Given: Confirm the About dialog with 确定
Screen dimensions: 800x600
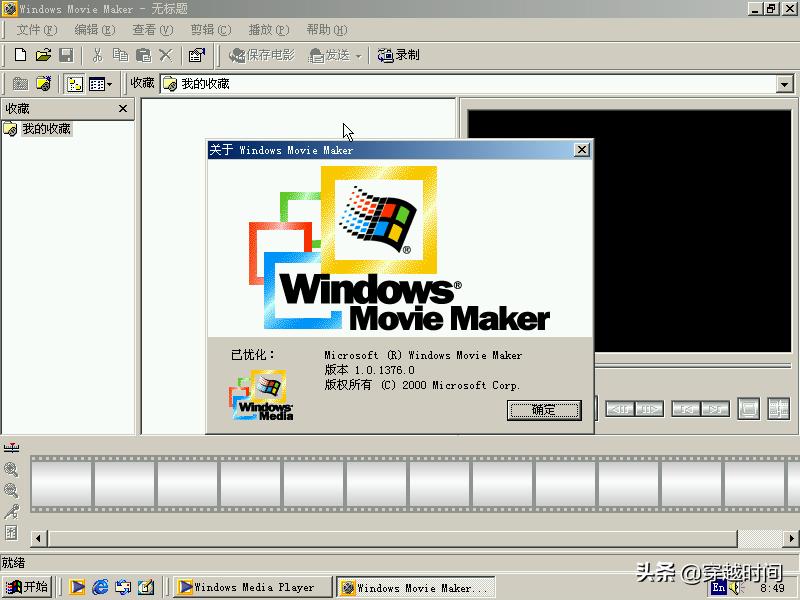Looking at the screenshot, I should pyautogui.click(x=543, y=410).
